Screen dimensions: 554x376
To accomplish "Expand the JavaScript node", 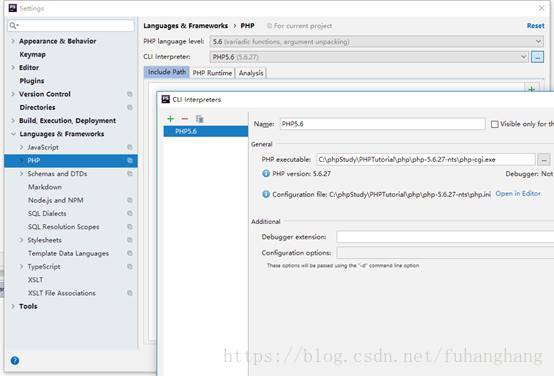I will [x=22, y=147].
